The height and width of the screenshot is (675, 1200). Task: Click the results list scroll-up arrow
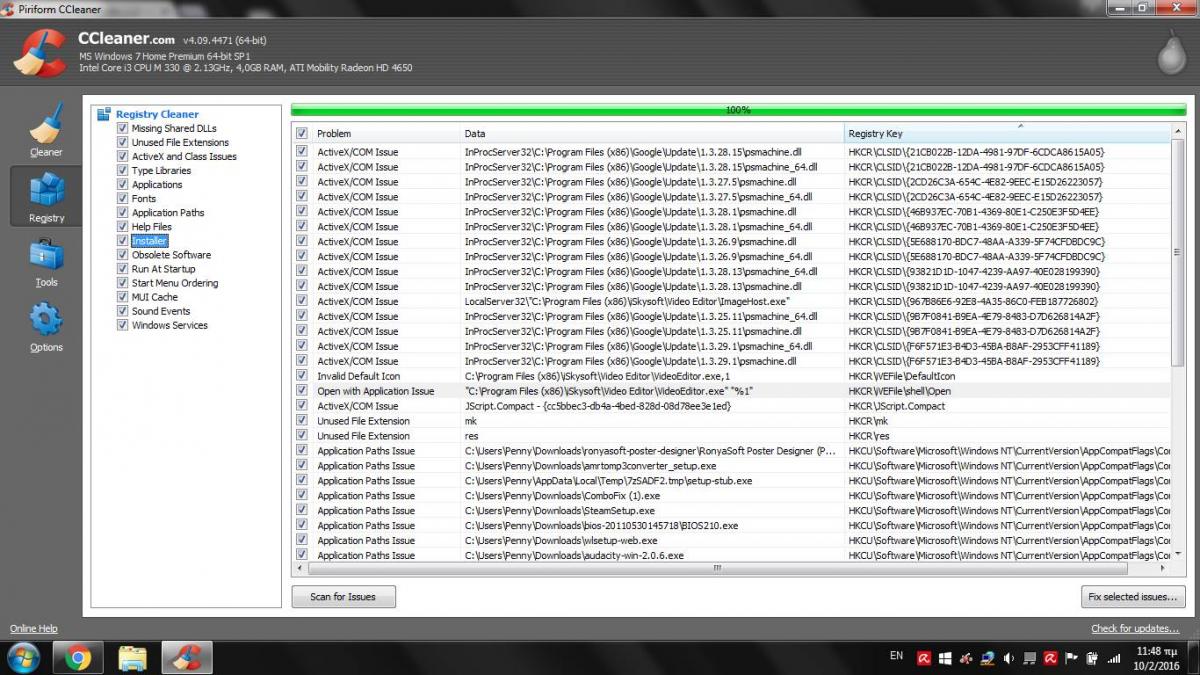coord(1177,131)
